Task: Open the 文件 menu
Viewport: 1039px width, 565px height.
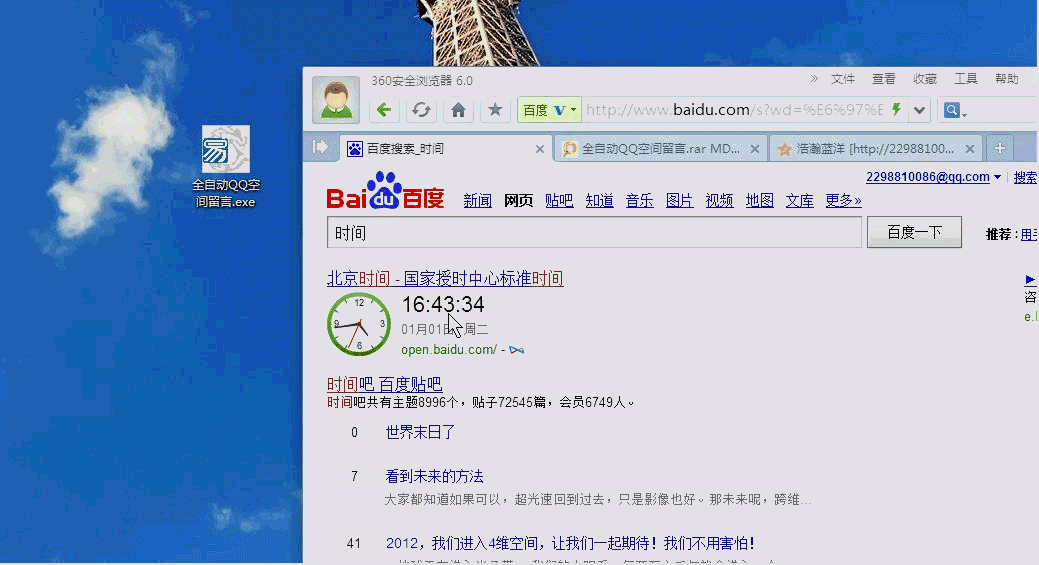Action: coord(842,79)
